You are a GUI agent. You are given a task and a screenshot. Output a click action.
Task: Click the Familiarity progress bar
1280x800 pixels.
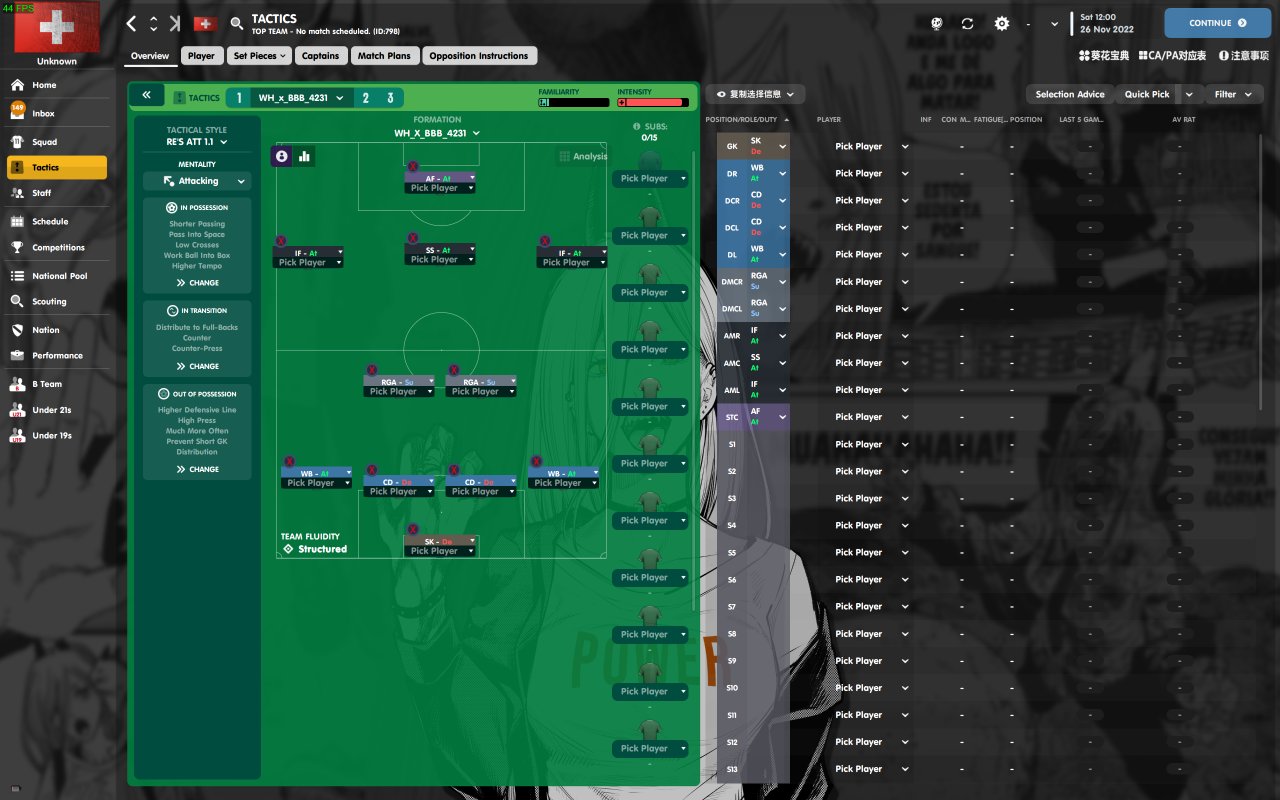click(x=574, y=102)
